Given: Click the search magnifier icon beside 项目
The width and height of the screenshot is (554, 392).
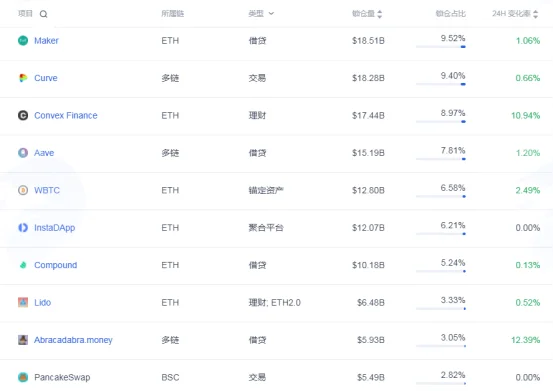Looking at the screenshot, I should pyautogui.click(x=43, y=14).
